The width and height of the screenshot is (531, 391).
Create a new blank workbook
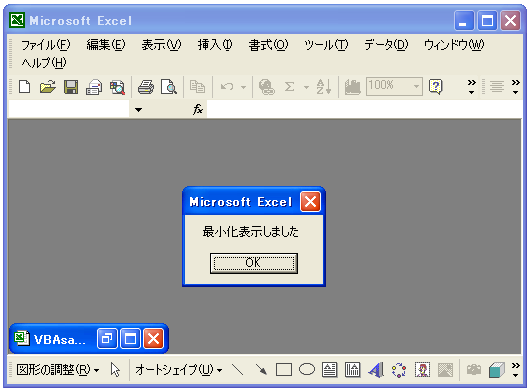(x=24, y=87)
